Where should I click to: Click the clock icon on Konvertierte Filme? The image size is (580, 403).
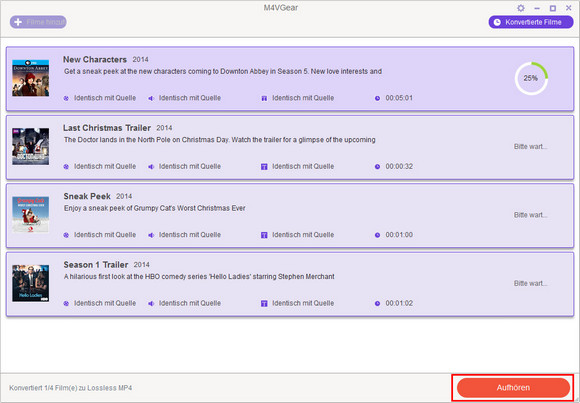pos(498,22)
